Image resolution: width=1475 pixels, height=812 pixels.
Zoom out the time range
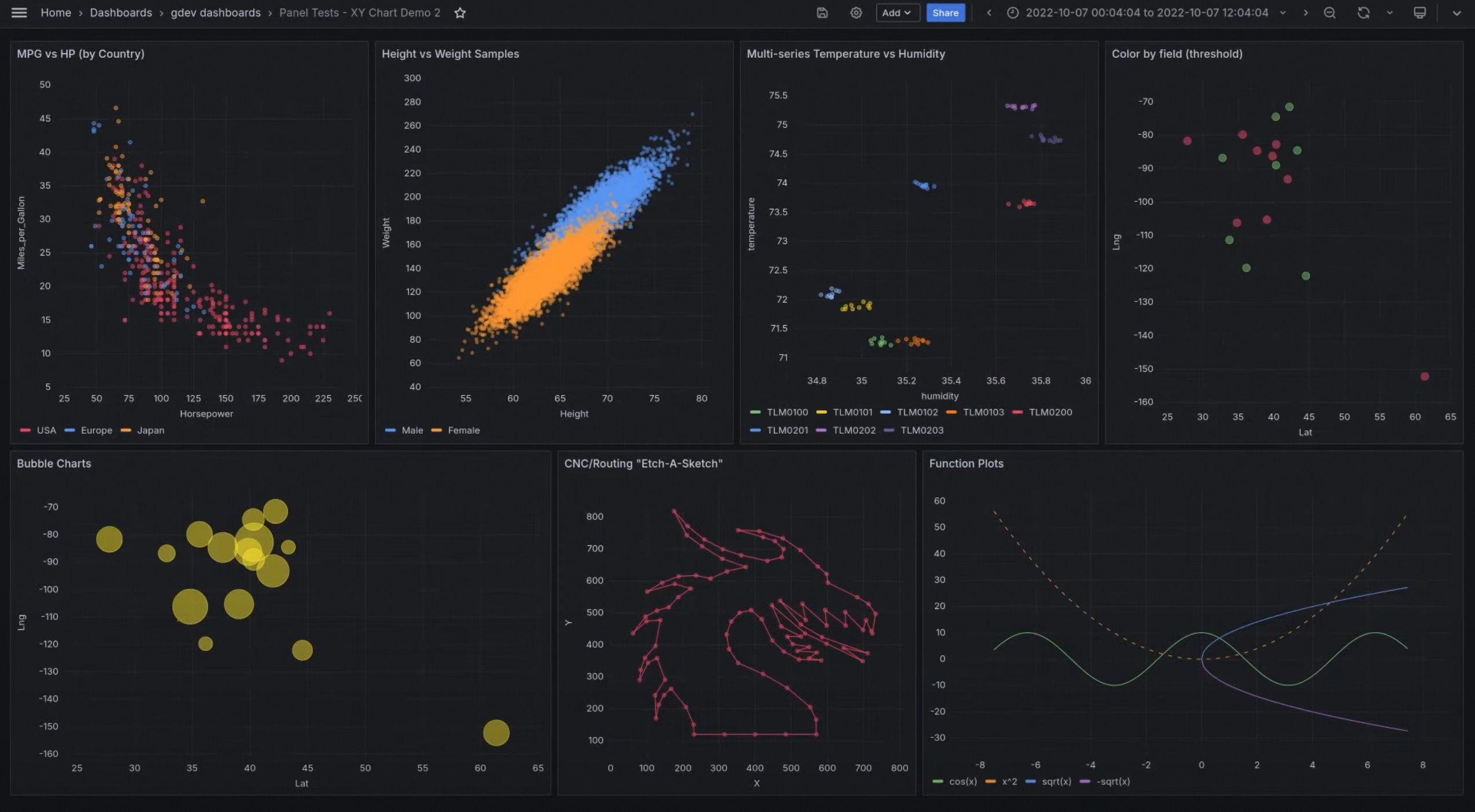[1330, 13]
